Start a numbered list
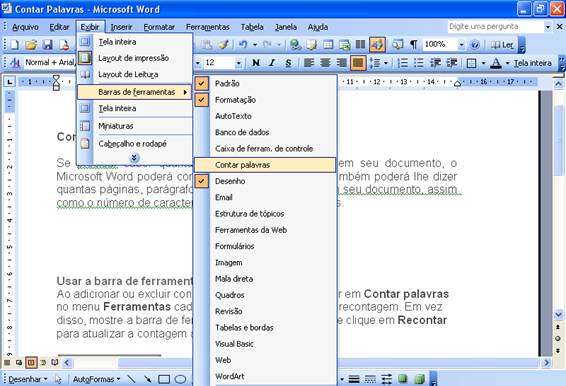 tap(402, 63)
